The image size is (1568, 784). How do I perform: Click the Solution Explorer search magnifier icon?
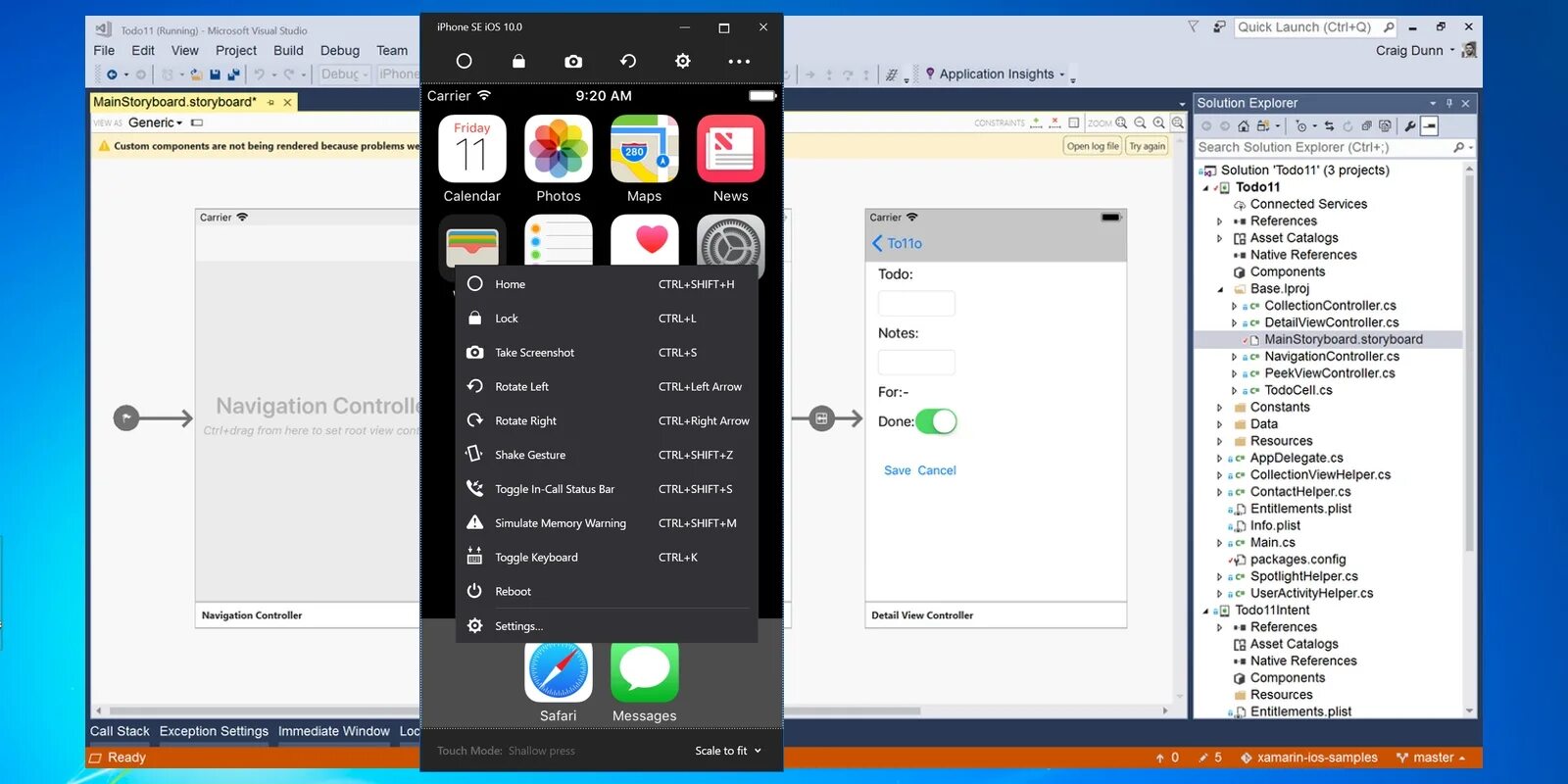[x=1459, y=147]
